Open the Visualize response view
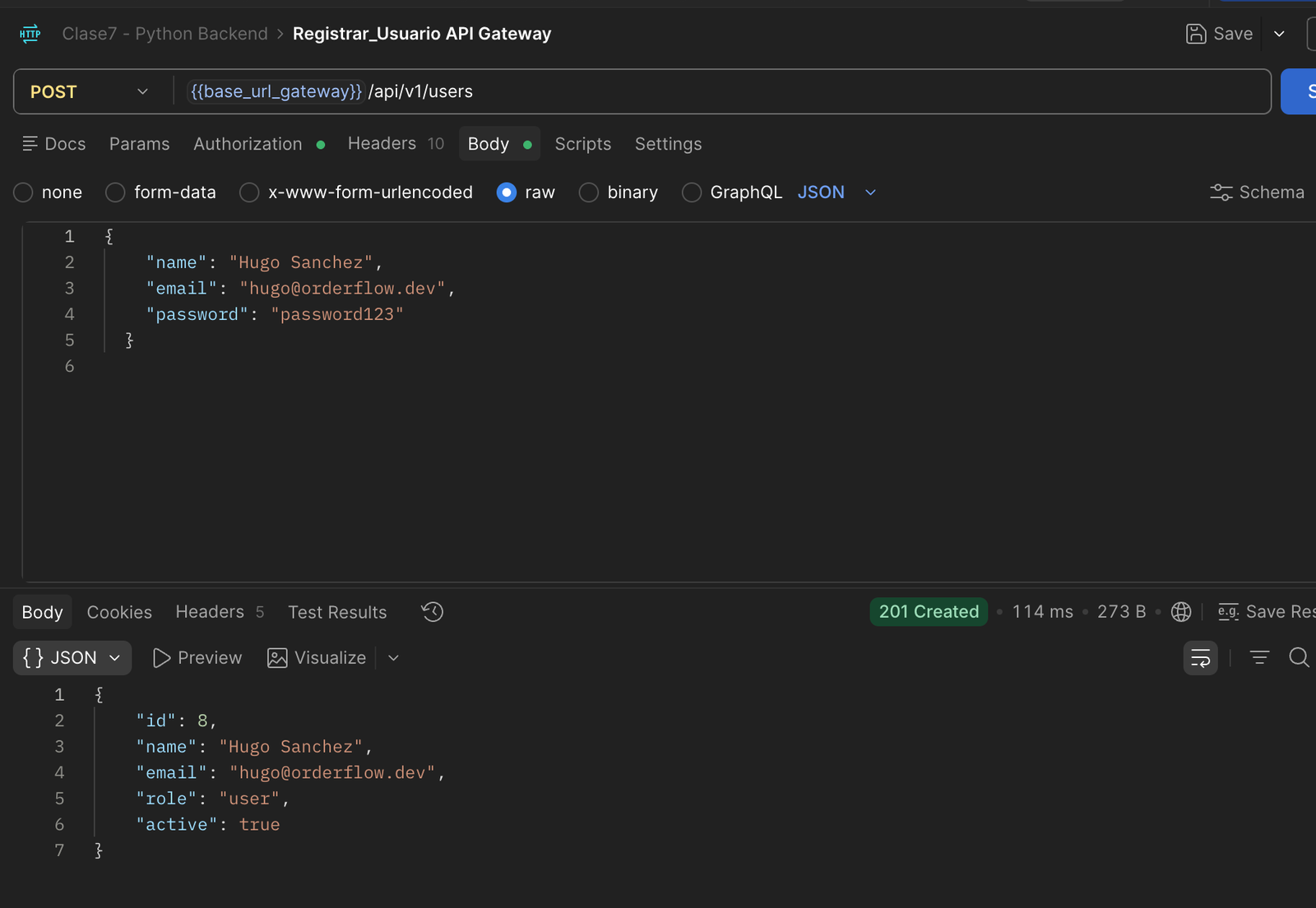The height and width of the screenshot is (908, 1316). [x=317, y=658]
